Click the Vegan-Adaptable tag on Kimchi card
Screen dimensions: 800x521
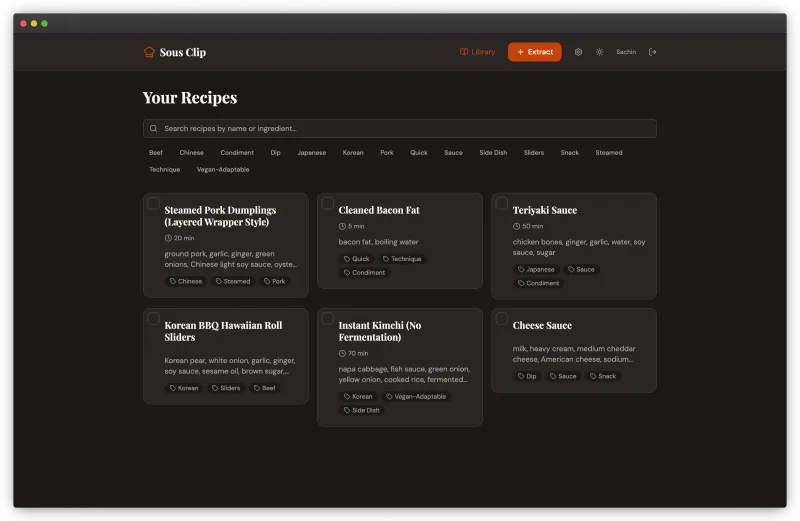click(x=416, y=396)
